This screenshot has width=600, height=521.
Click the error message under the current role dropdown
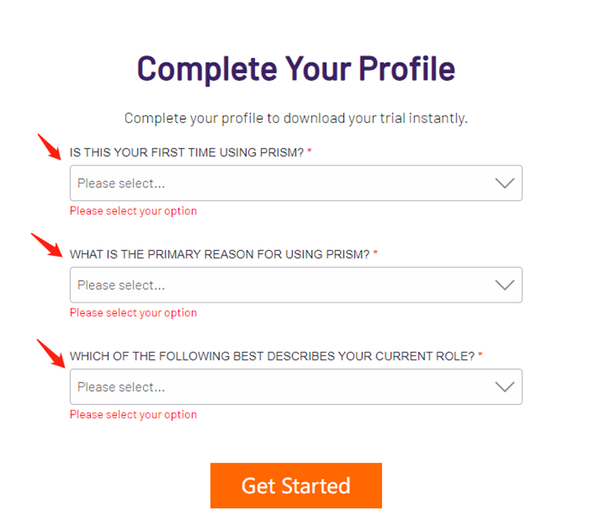133,415
